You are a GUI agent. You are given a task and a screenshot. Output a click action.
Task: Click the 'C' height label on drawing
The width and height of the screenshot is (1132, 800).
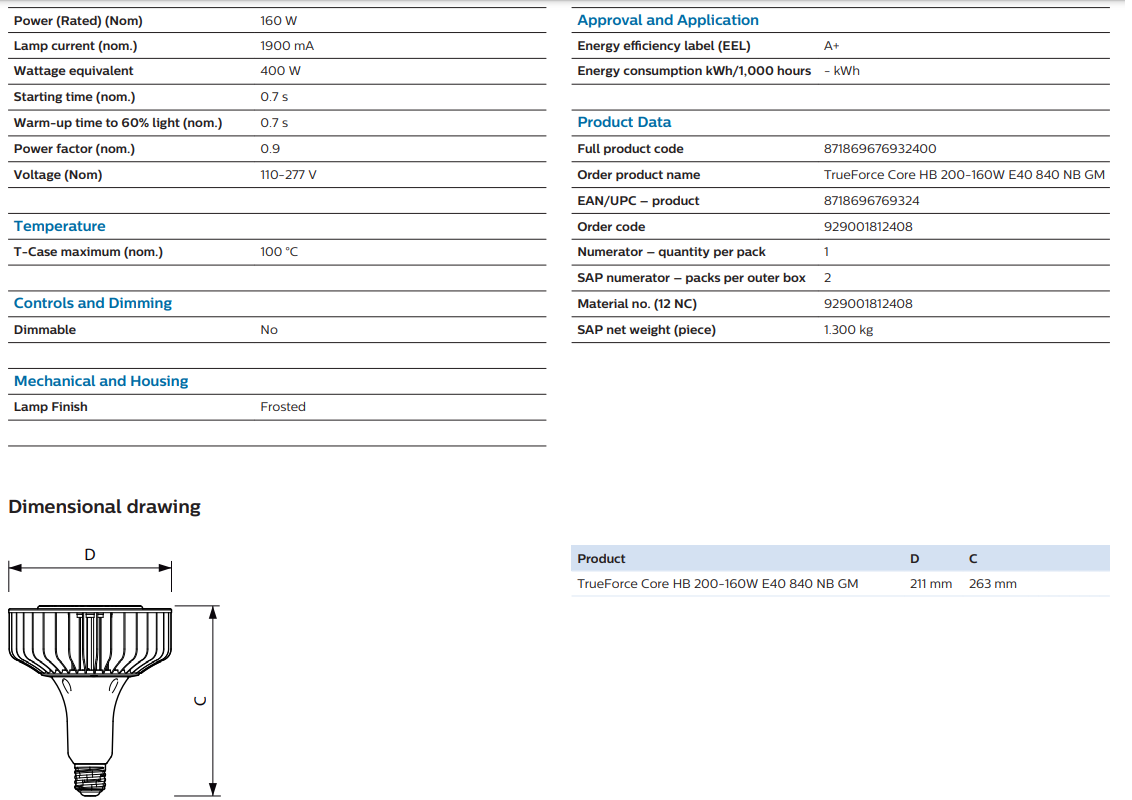(201, 700)
